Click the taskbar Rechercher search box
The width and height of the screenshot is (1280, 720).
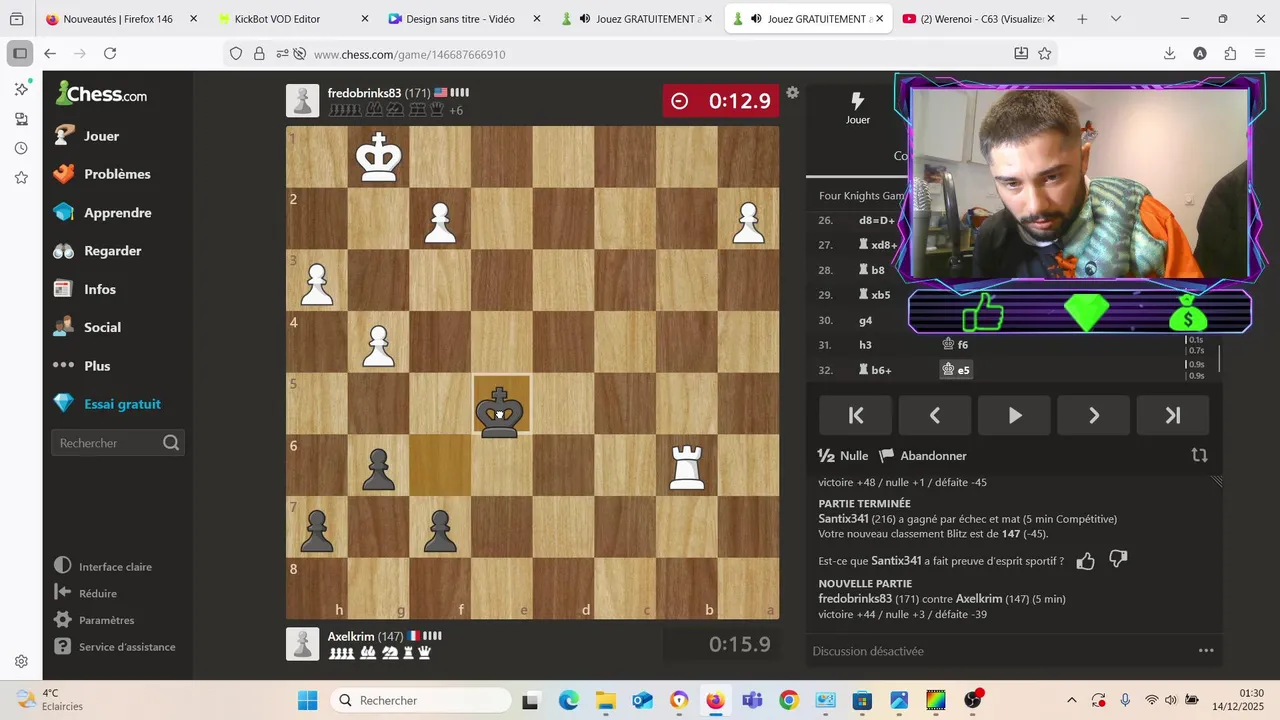tap(419, 700)
